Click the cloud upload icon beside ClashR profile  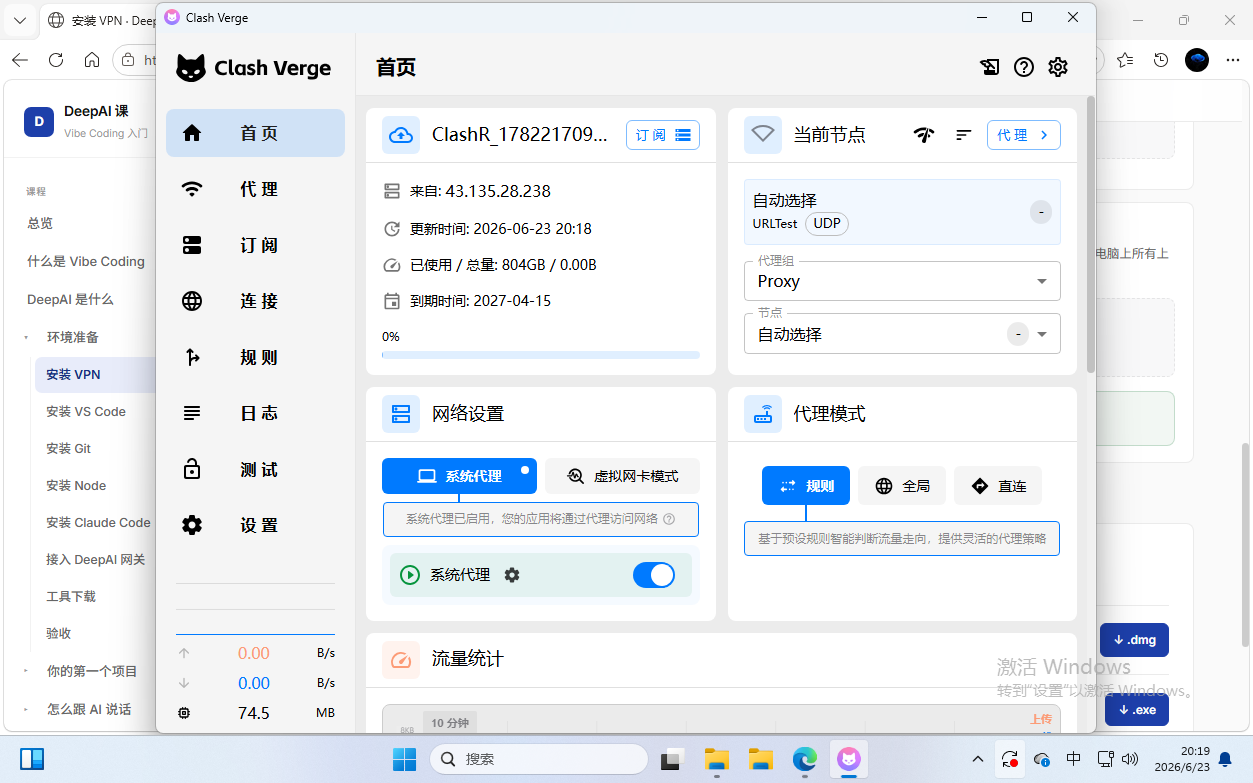[401, 135]
